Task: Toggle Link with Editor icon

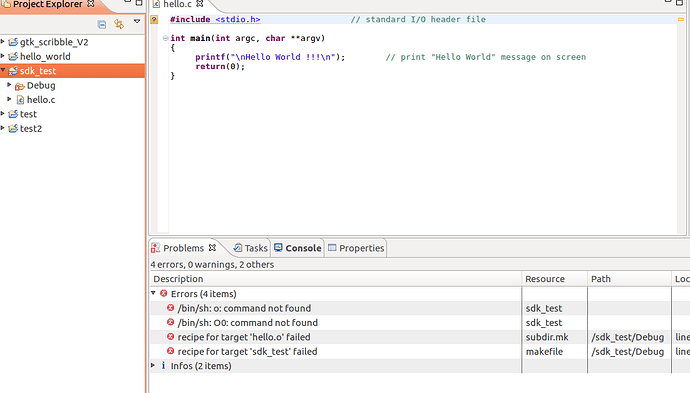Action: click(119, 24)
